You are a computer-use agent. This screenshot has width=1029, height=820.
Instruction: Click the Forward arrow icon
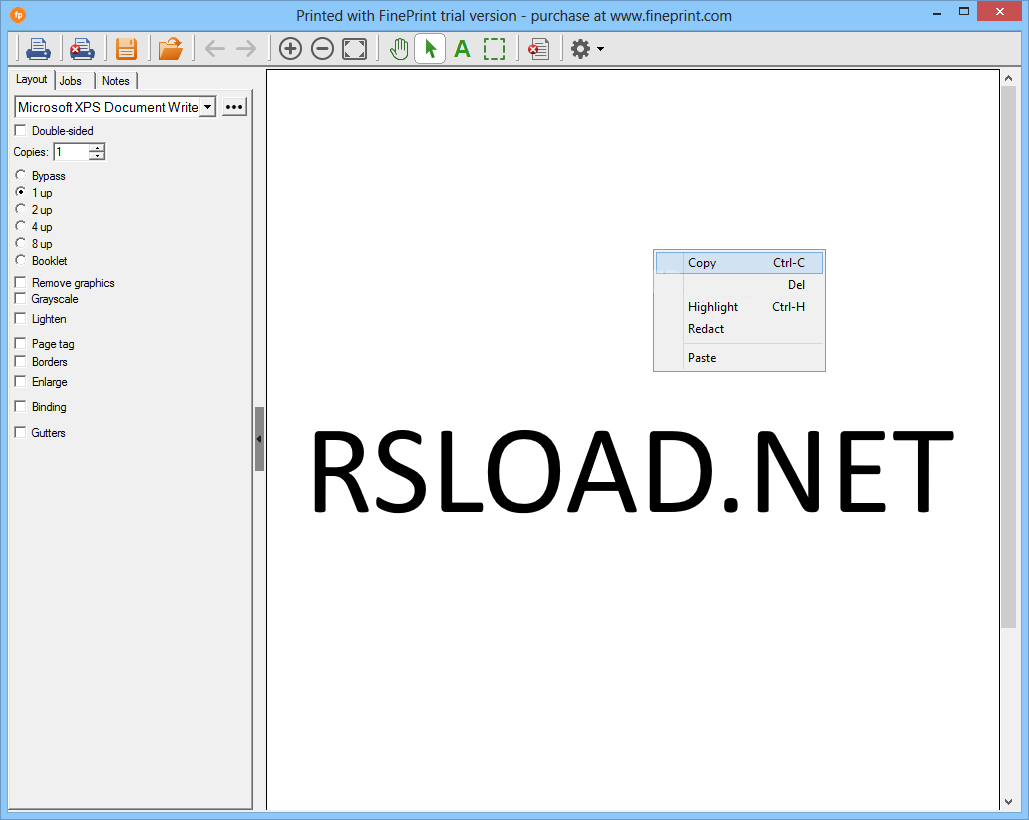pos(246,49)
